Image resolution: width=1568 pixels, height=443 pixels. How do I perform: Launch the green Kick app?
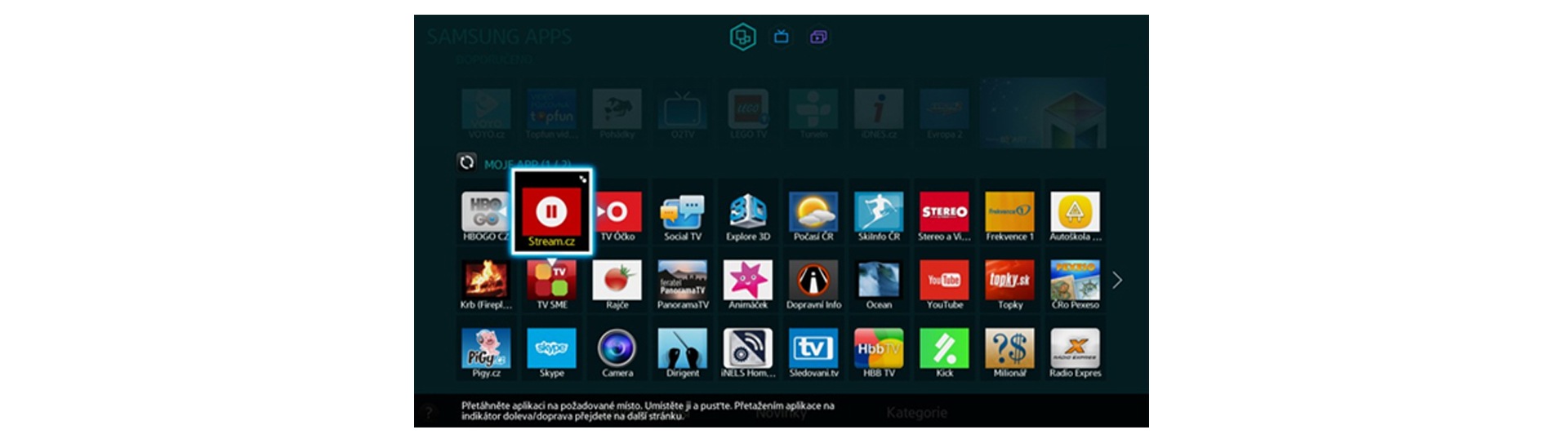click(x=944, y=353)
